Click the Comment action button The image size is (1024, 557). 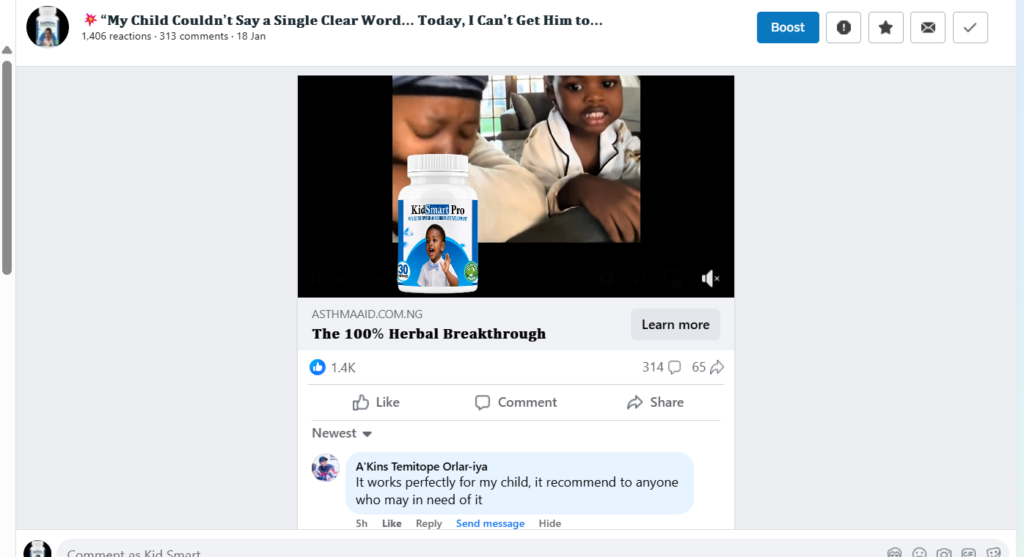pyautogui.click(x=515, y=402)
